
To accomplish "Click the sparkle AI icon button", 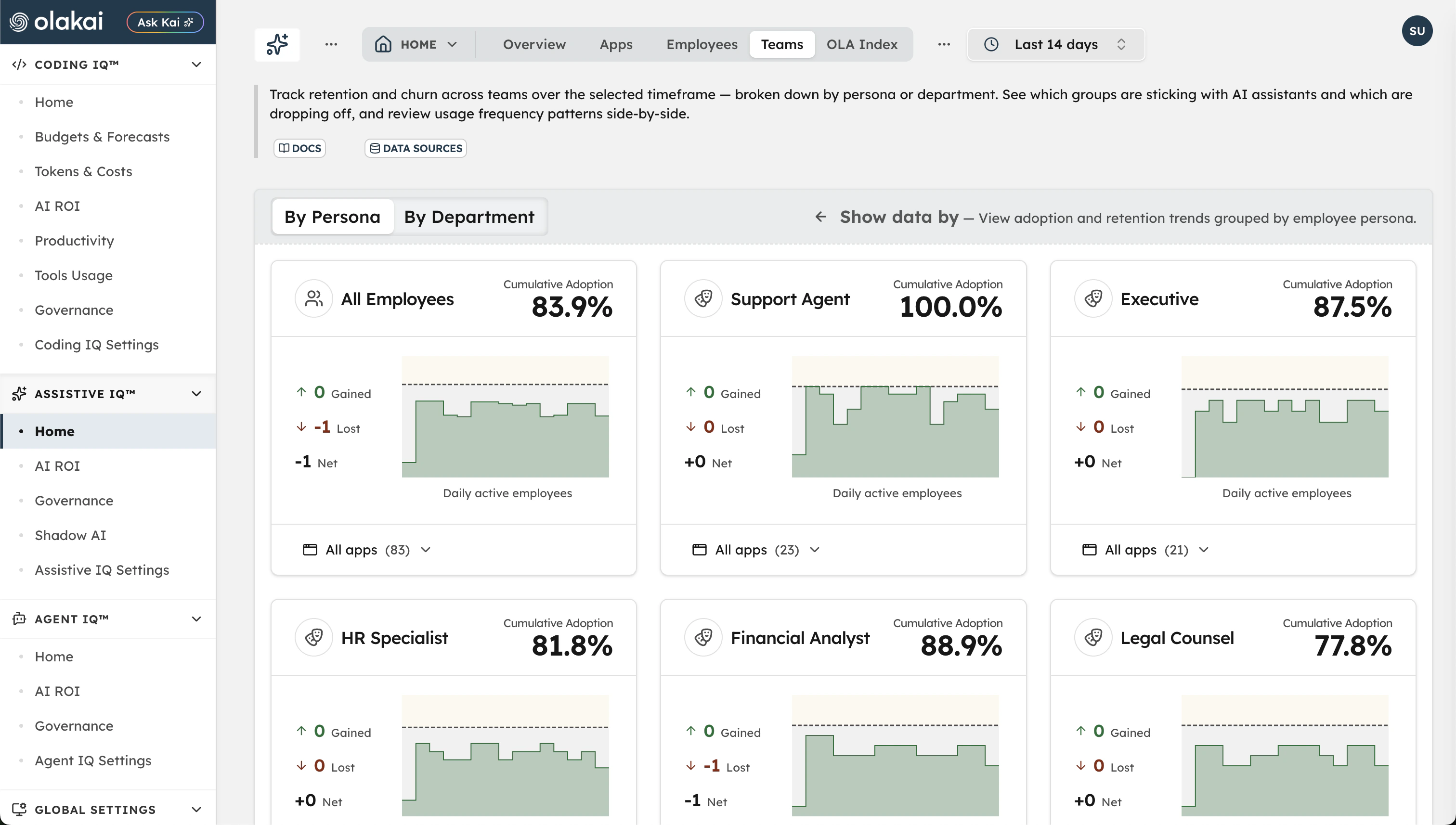I will click(x=277, y=44).
